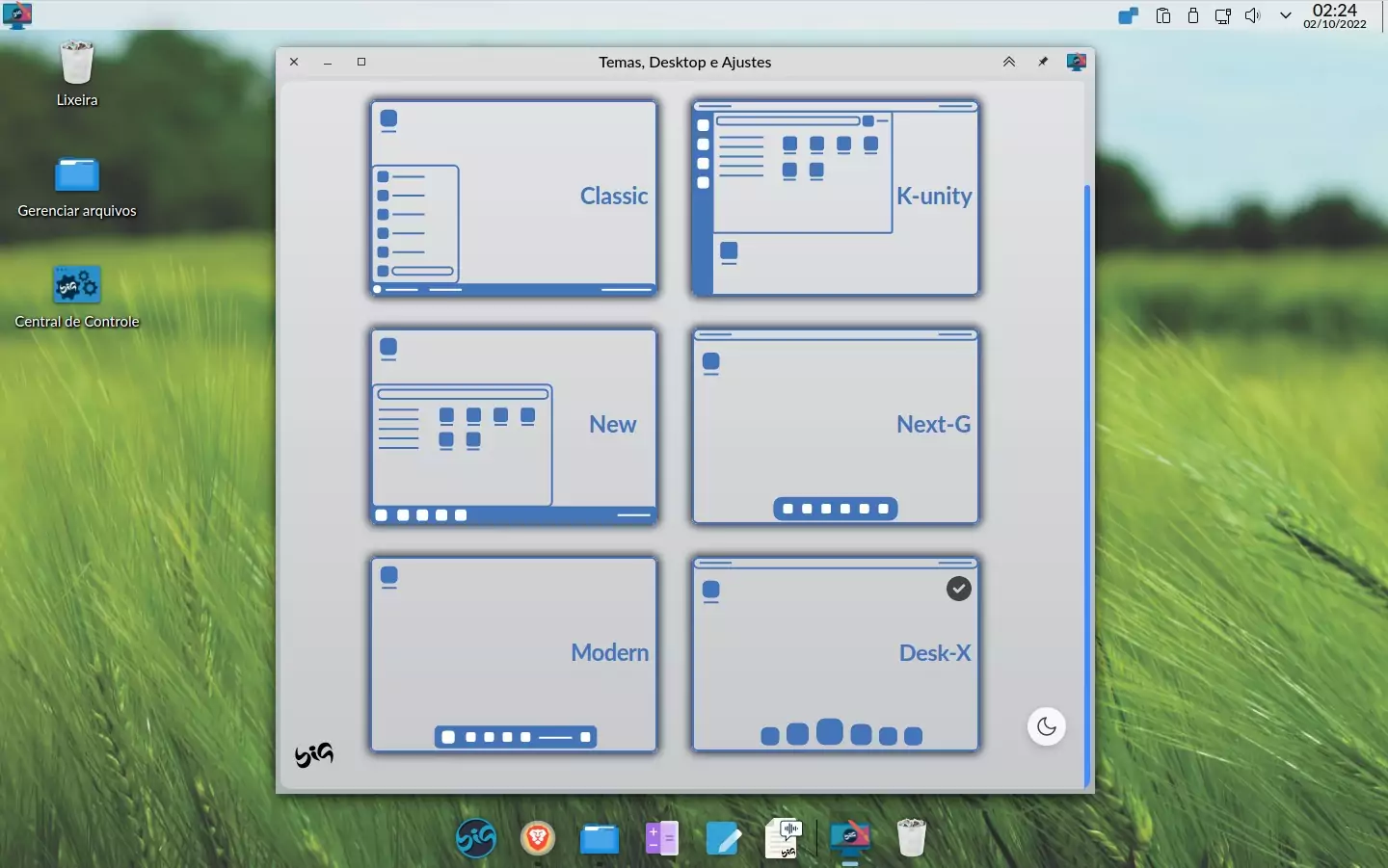Open the BigLinux launcher in the dock

pos(476,837)
